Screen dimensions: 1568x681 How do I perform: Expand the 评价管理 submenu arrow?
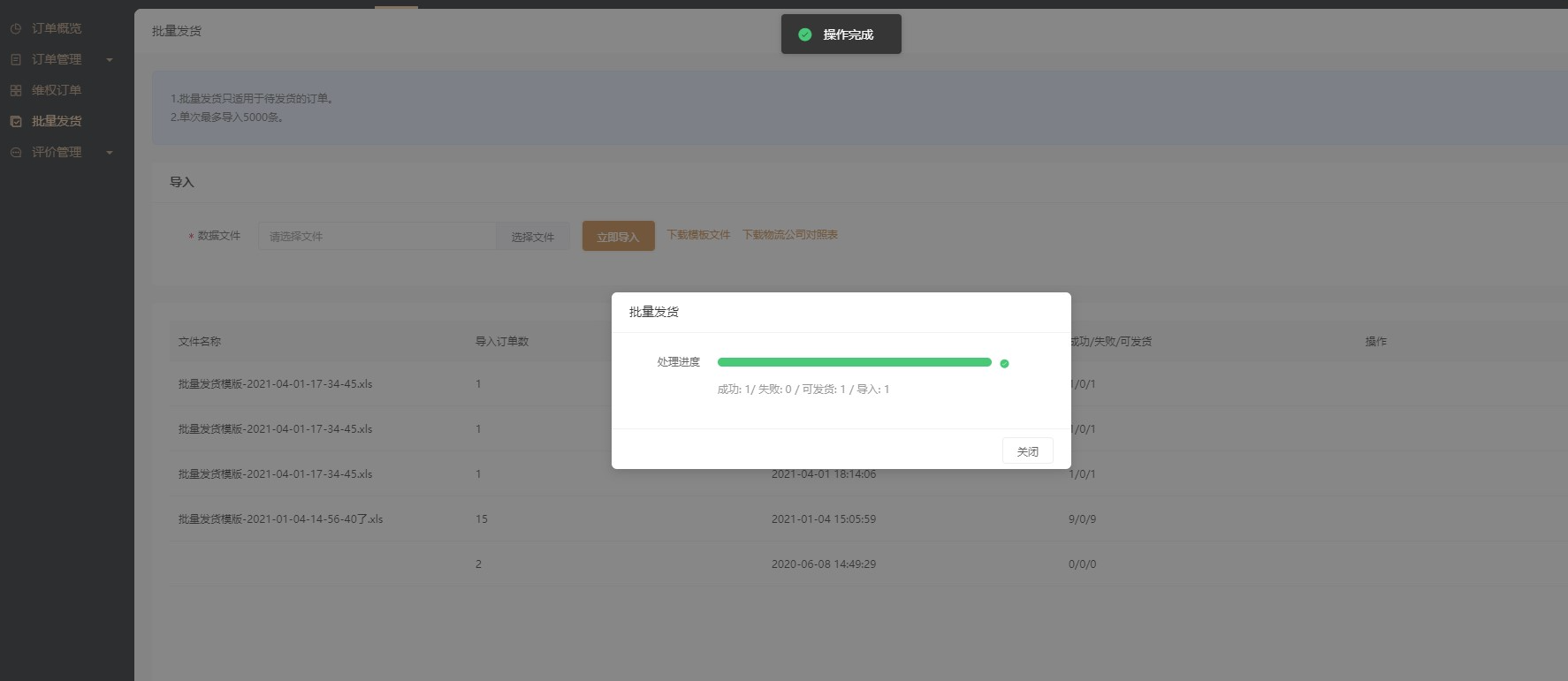coord(110,153)
